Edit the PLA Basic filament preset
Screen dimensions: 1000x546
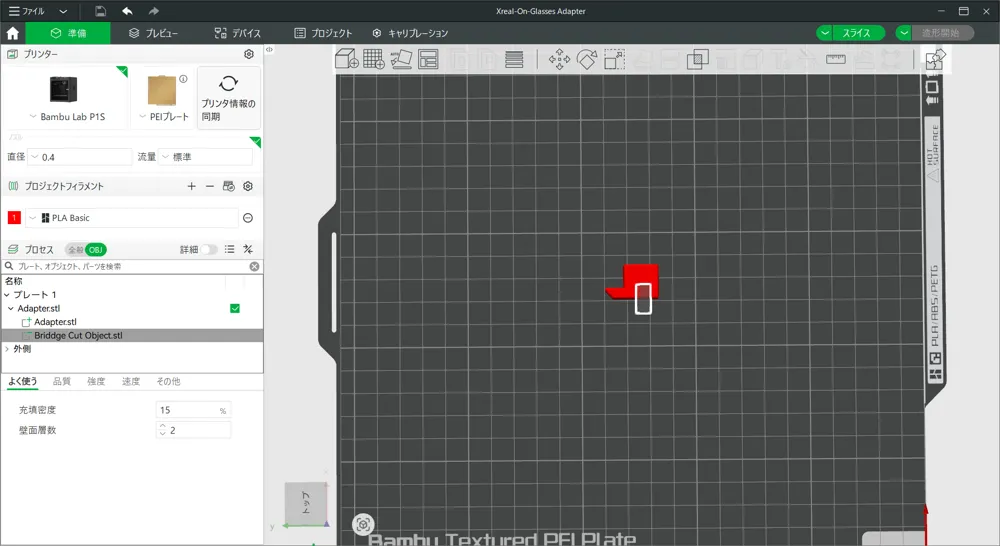point(248,218)
